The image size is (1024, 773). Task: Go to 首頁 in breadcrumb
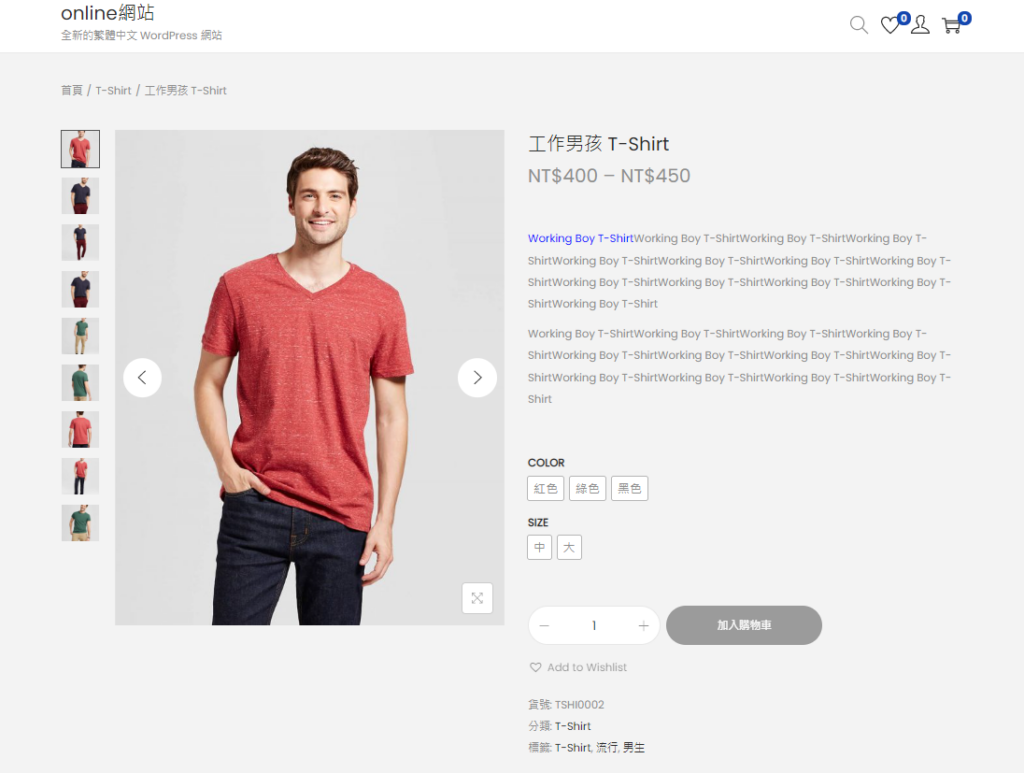(71, 90)
